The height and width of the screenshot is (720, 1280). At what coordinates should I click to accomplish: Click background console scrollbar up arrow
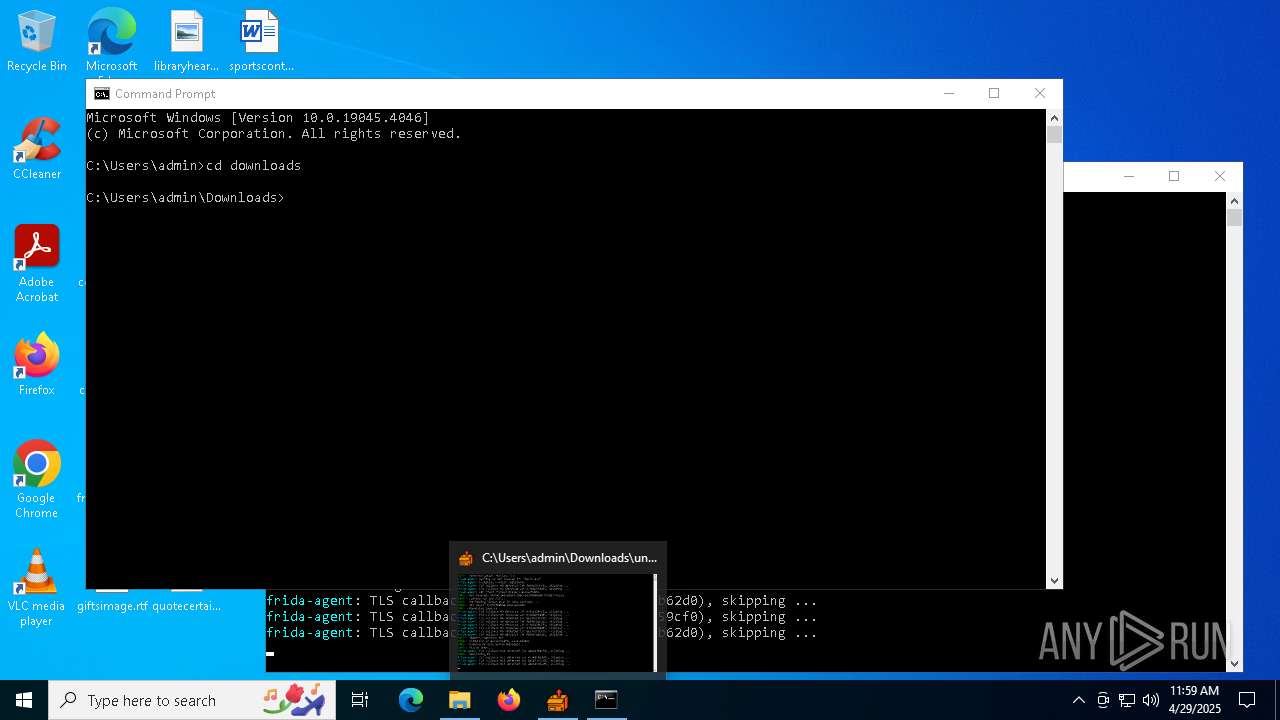pos(1234,201)
